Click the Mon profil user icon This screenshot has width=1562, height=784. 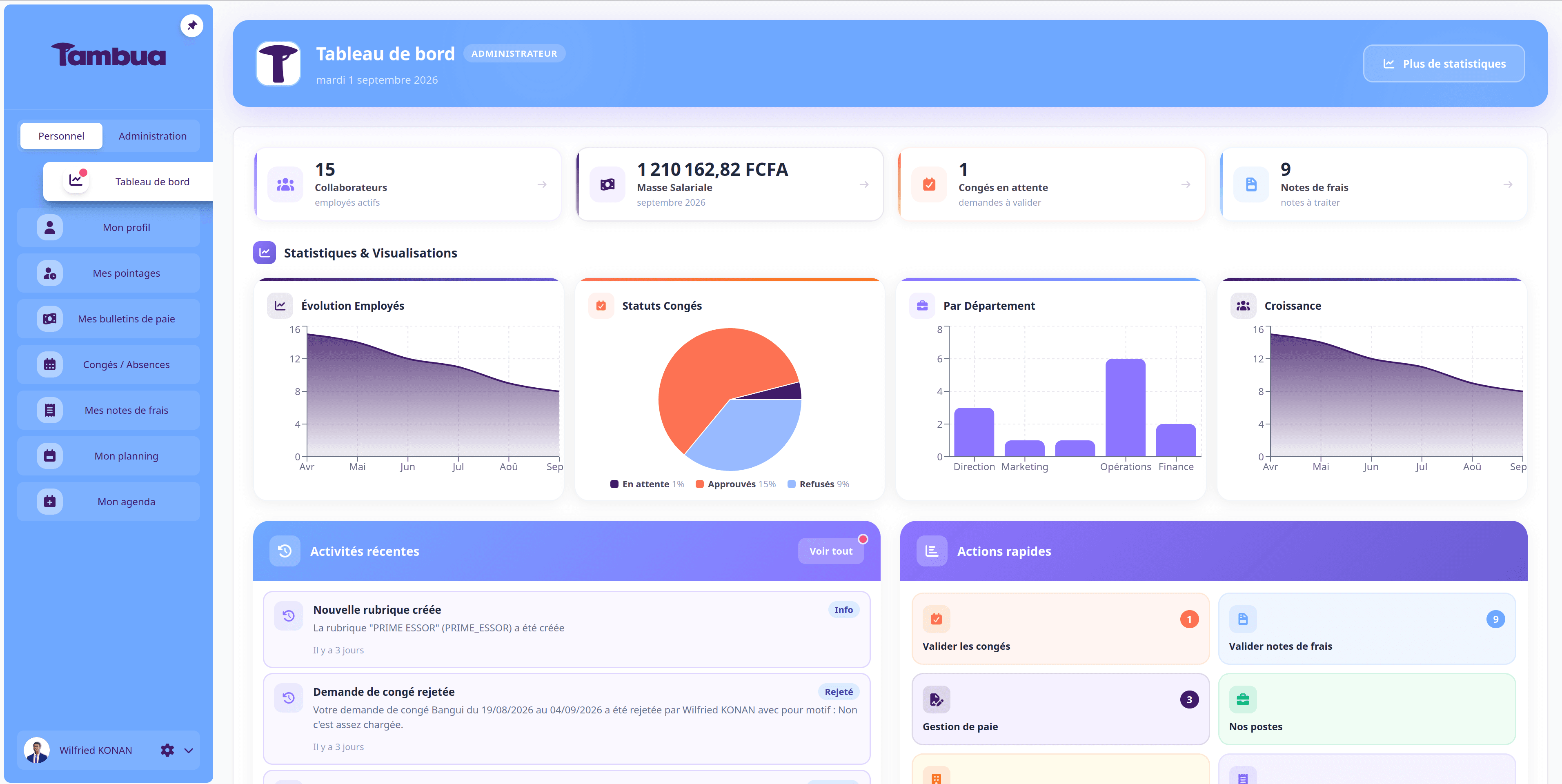pos(50,227)
